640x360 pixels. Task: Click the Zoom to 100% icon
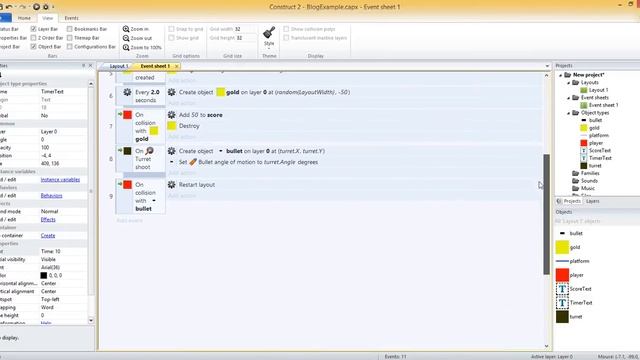[126, 47]
